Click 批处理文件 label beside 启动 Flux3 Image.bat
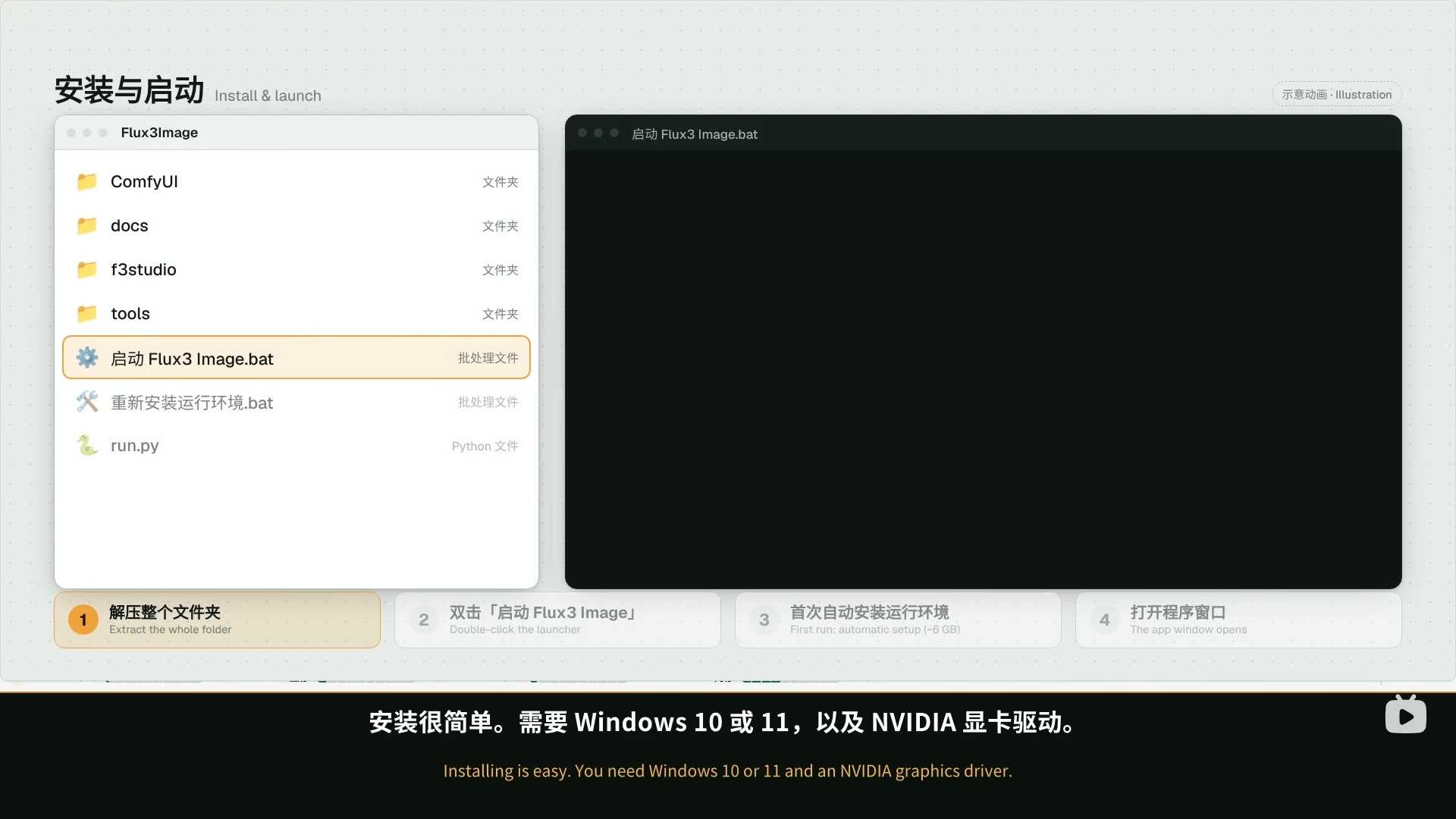 [488, 358]
